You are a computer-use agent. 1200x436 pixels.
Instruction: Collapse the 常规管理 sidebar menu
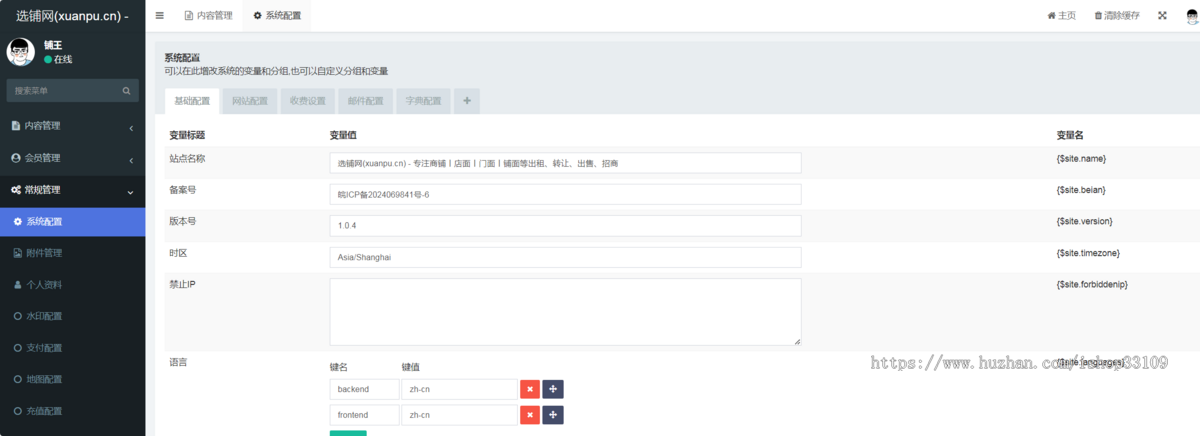[72, 190]
